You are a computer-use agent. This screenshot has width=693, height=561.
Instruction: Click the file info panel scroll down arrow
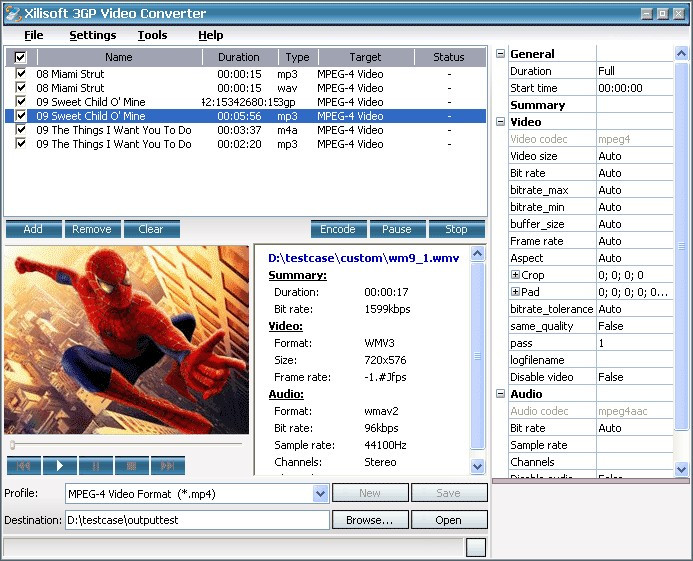click(477, 466)
